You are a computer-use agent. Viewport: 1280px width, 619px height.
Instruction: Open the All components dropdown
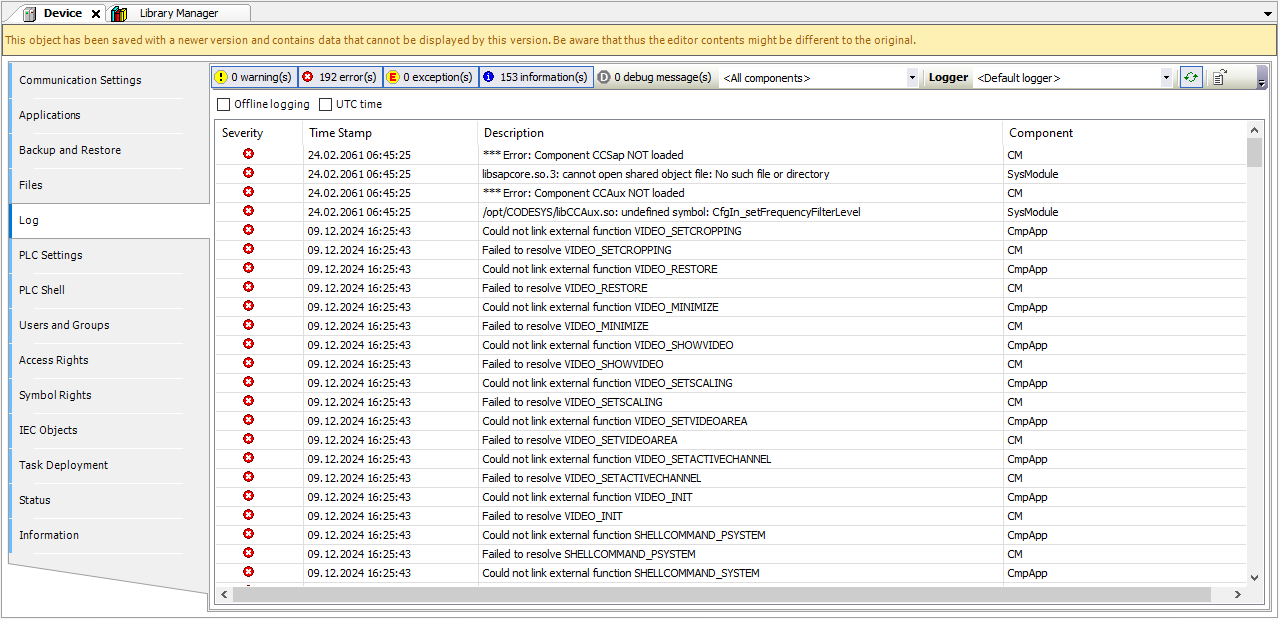911,78
